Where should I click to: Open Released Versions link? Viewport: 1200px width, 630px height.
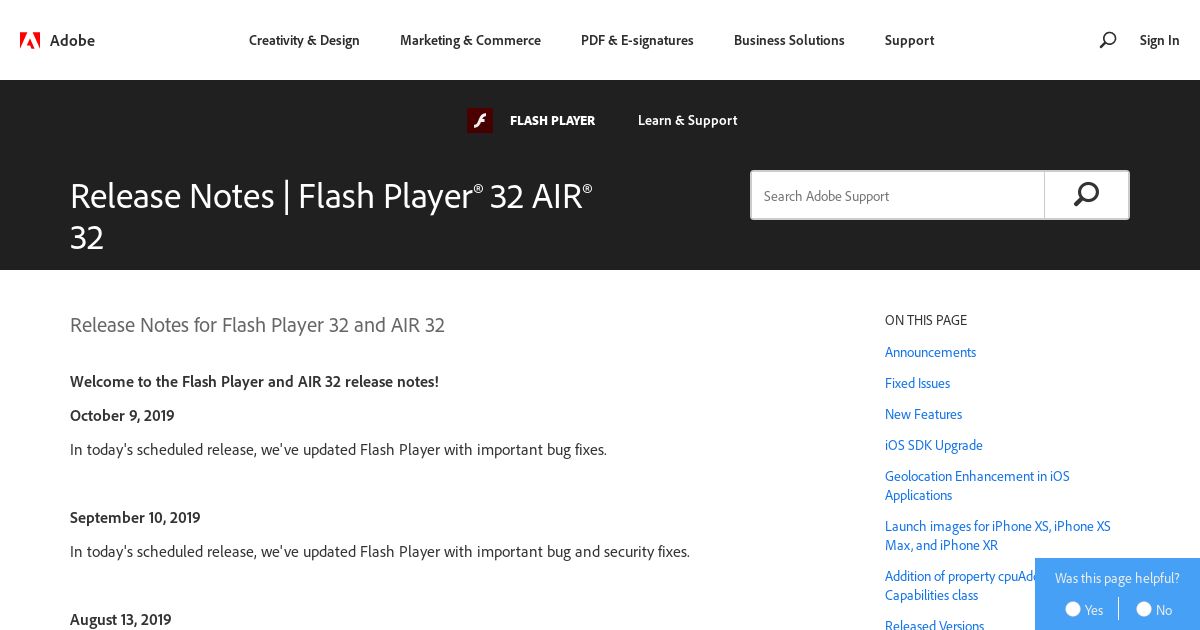934,624
